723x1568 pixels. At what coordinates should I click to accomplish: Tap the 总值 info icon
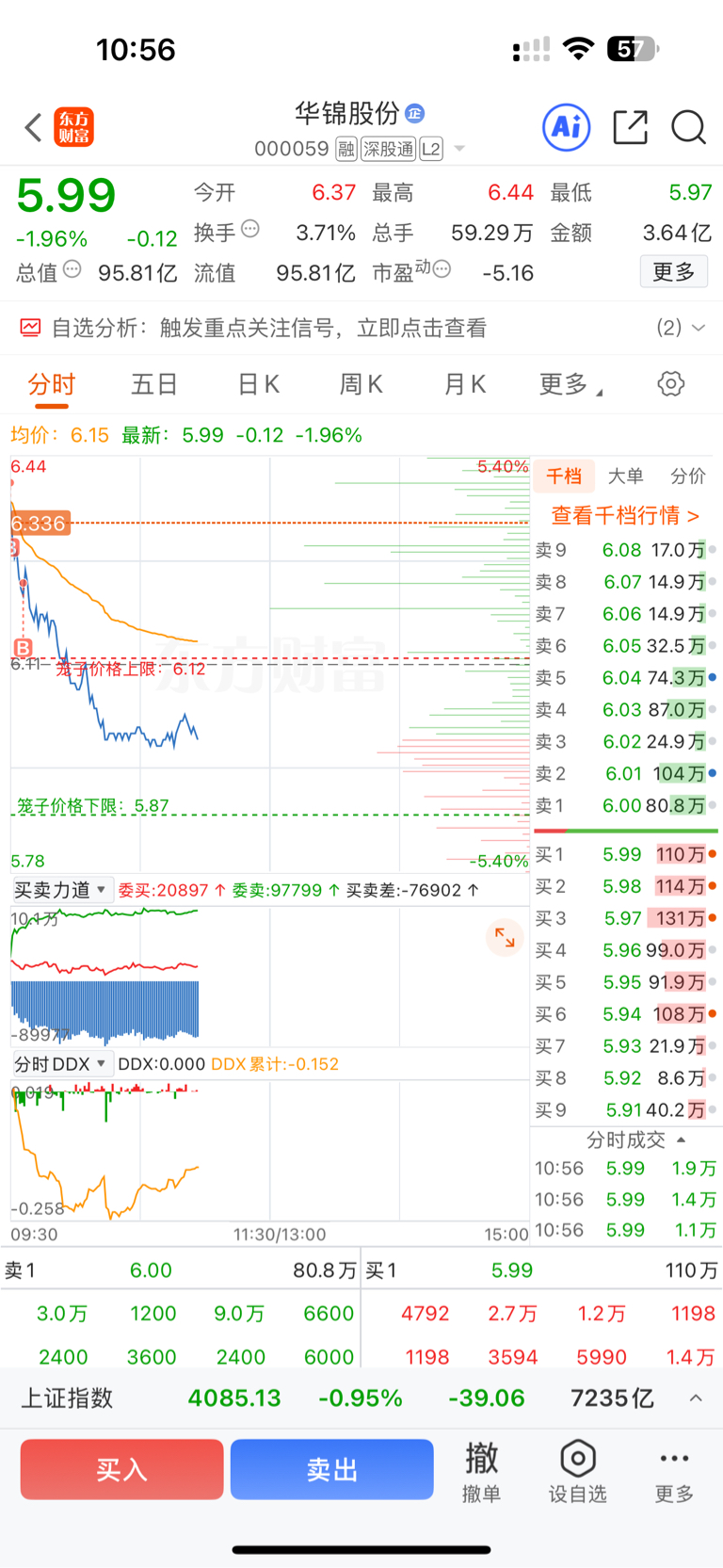tap(72, 270)
